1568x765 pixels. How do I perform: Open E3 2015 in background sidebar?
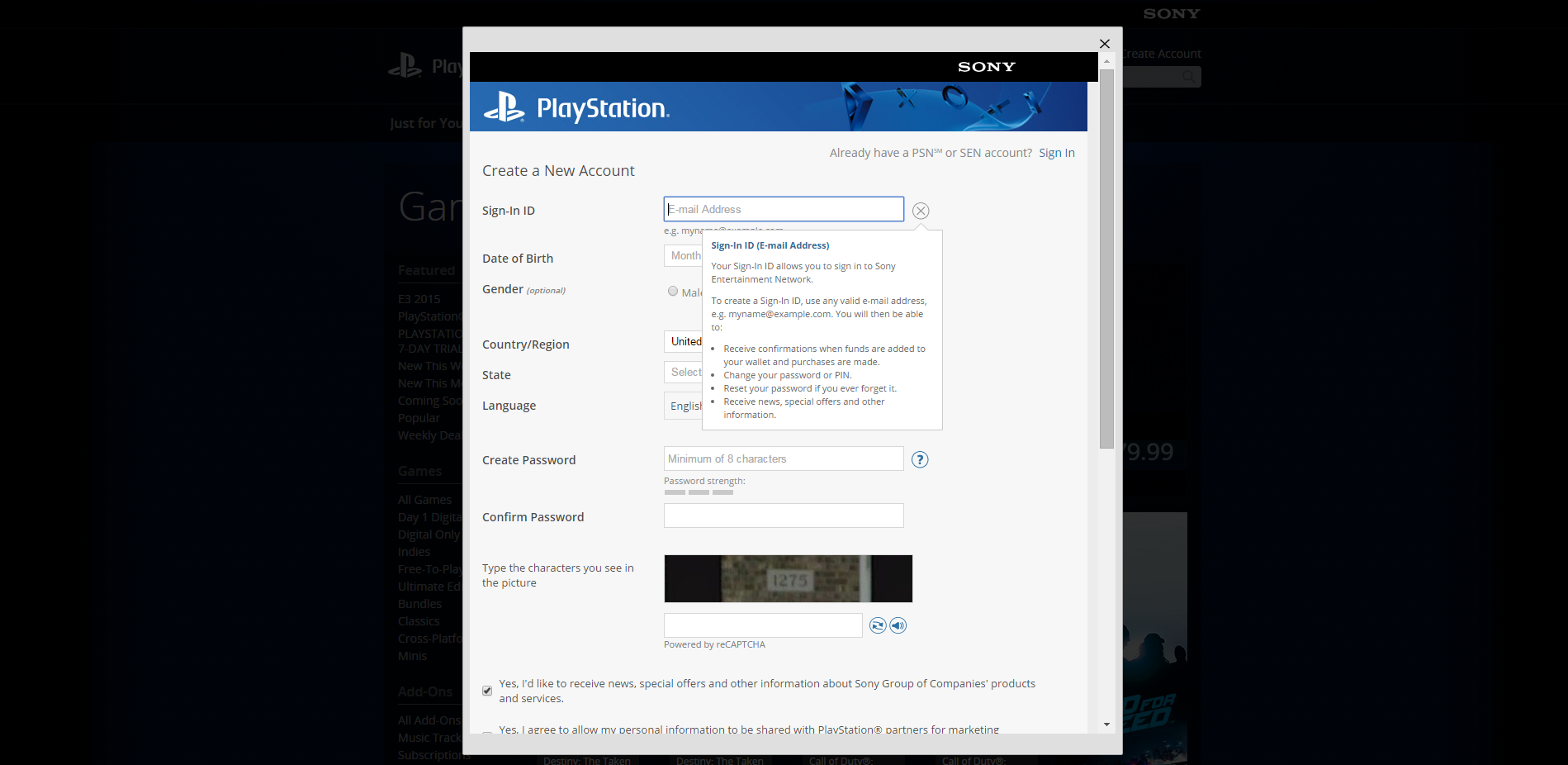[419, 299]
